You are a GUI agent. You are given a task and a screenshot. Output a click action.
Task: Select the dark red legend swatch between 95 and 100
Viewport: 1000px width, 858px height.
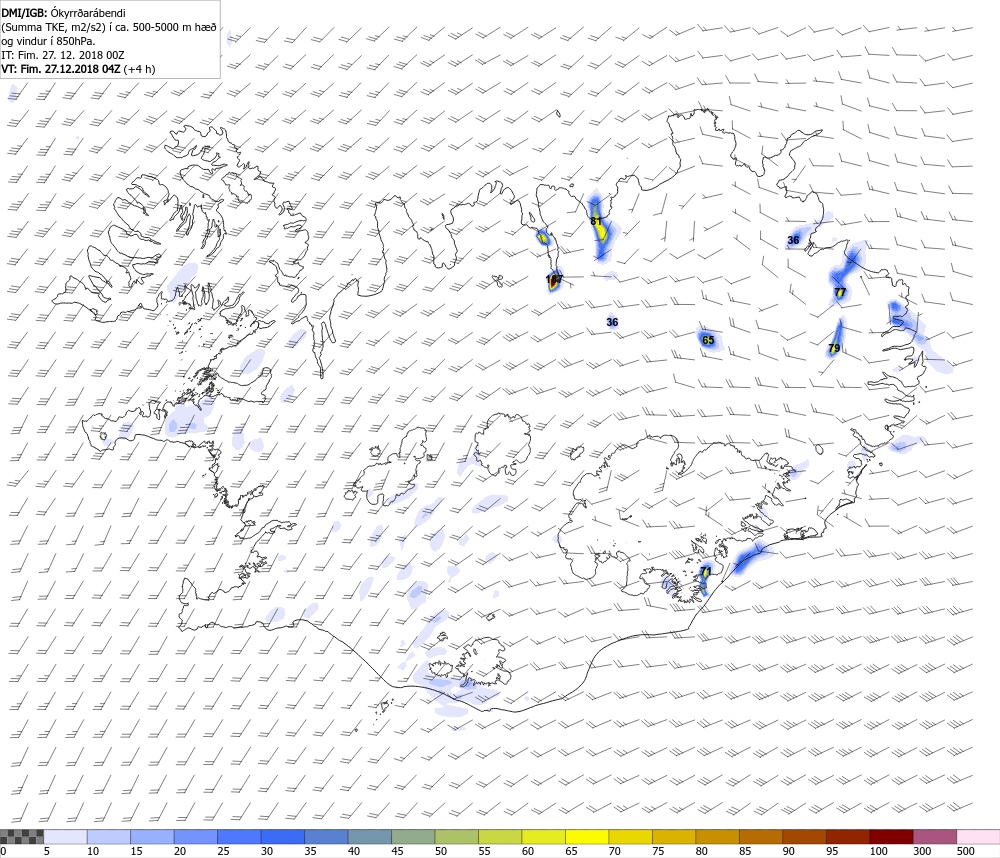(x=848, y=837)
